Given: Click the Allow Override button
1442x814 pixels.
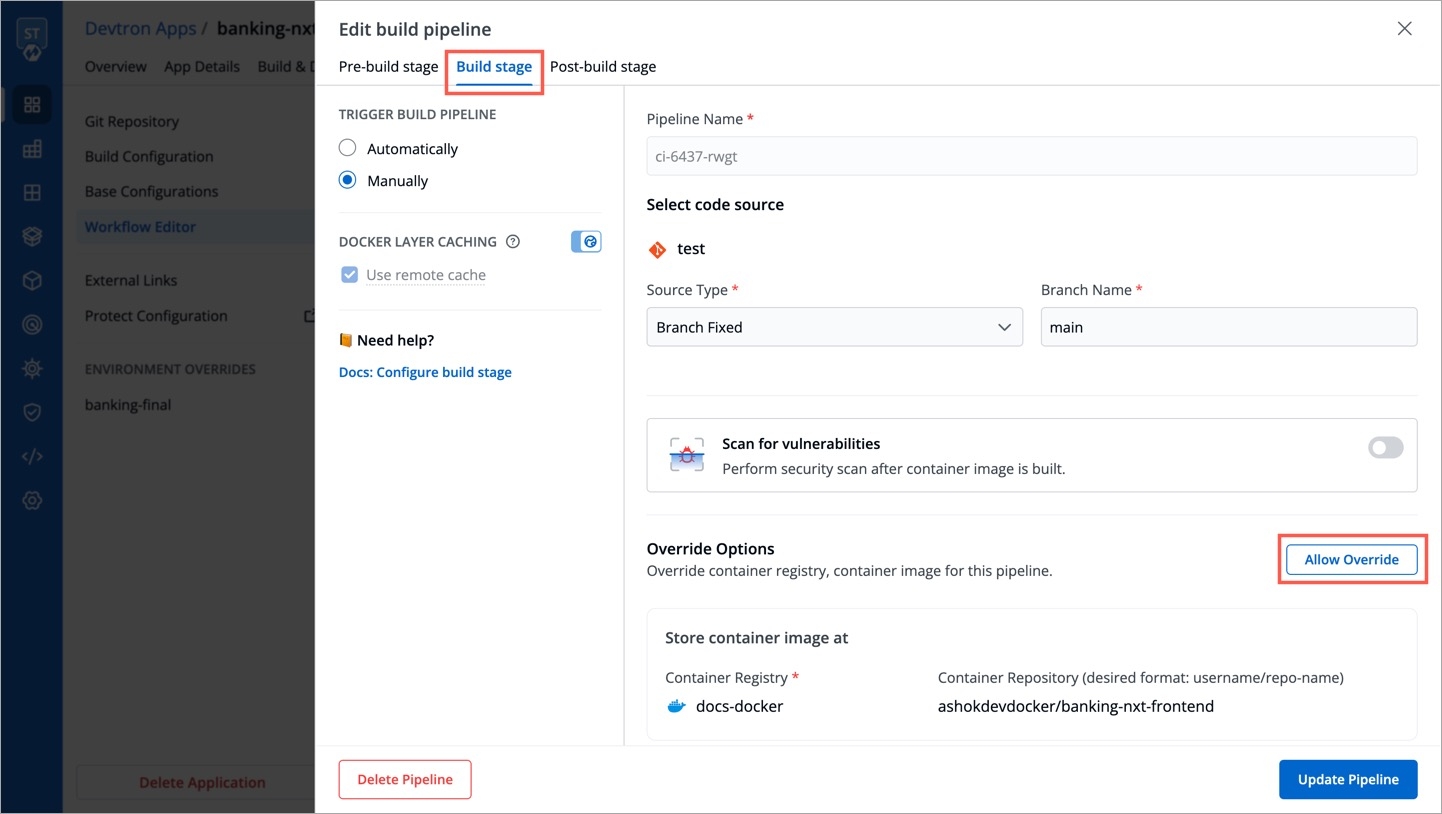Looking at the screenshot, I should click(x=1351, y=560).
